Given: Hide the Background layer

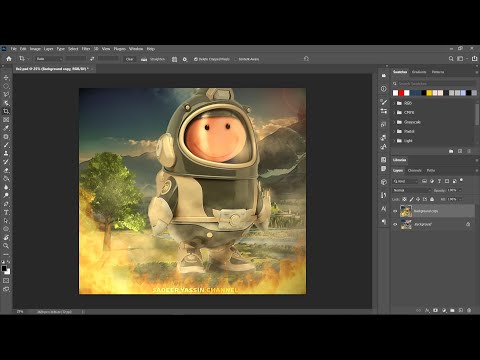Looking at the screenshot, I should [395, 224].
